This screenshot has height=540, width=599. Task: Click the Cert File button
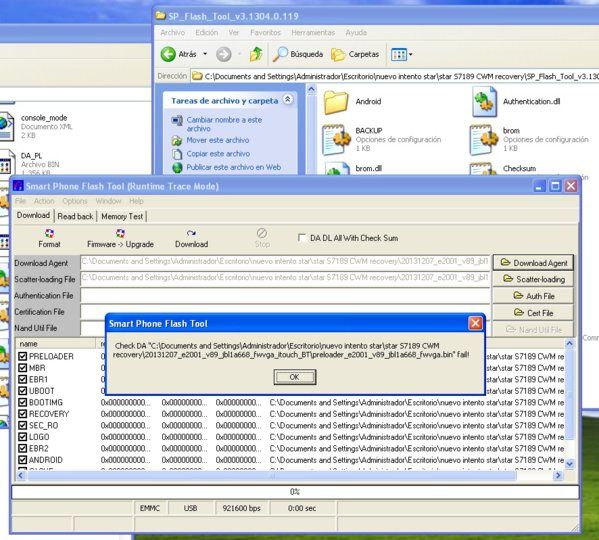pyautogui.click(x=533, y=313)
